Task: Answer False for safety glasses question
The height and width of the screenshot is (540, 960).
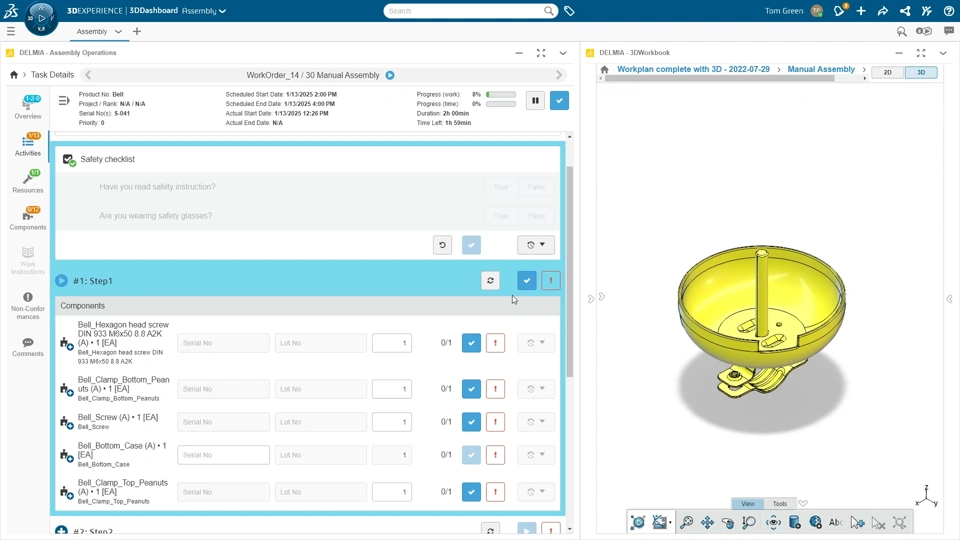Action: point(536,216)
